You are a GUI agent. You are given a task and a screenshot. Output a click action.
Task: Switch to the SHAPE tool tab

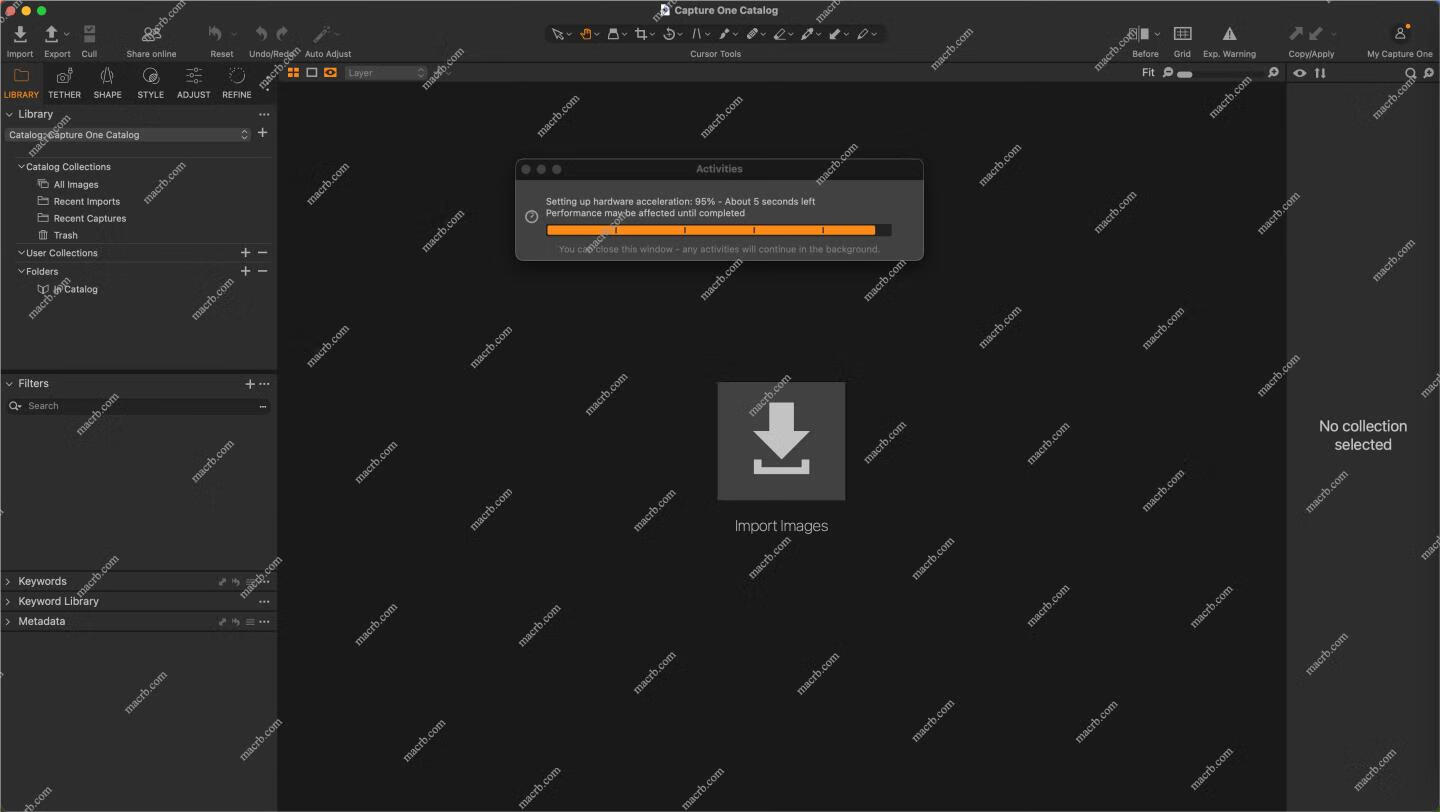click(x=107, y=83)
